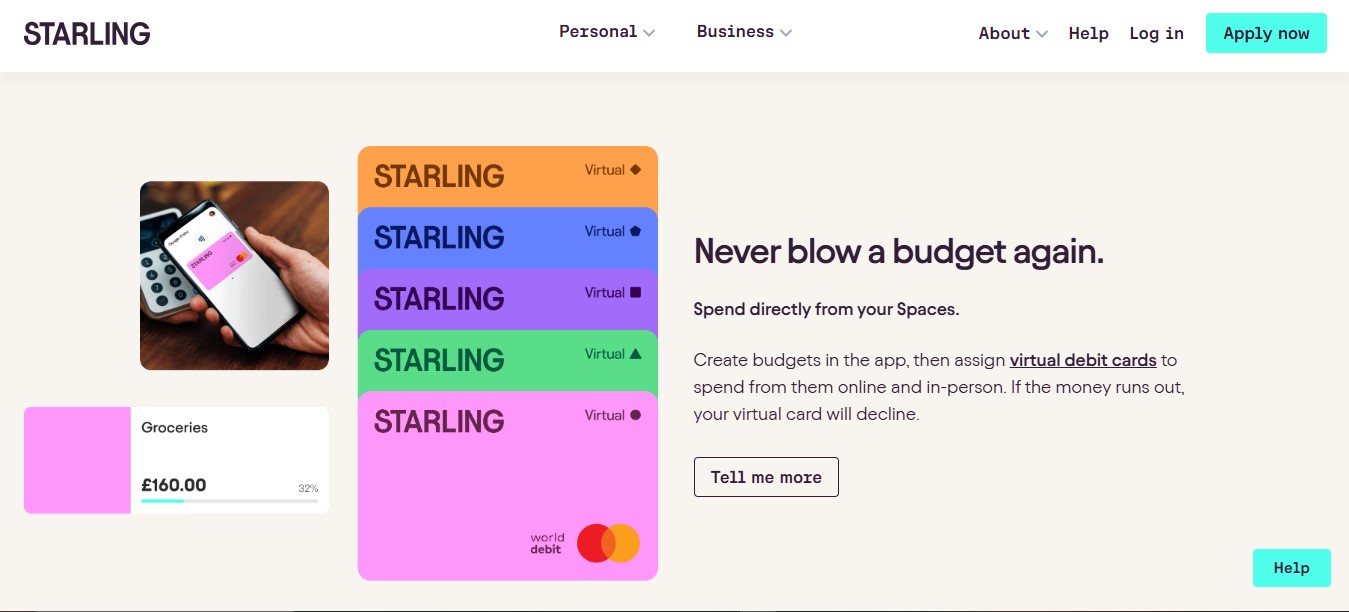Screen dimensions: 1349x612
Task: Click the Groceries budget progress bar
Action: [229, 501]
